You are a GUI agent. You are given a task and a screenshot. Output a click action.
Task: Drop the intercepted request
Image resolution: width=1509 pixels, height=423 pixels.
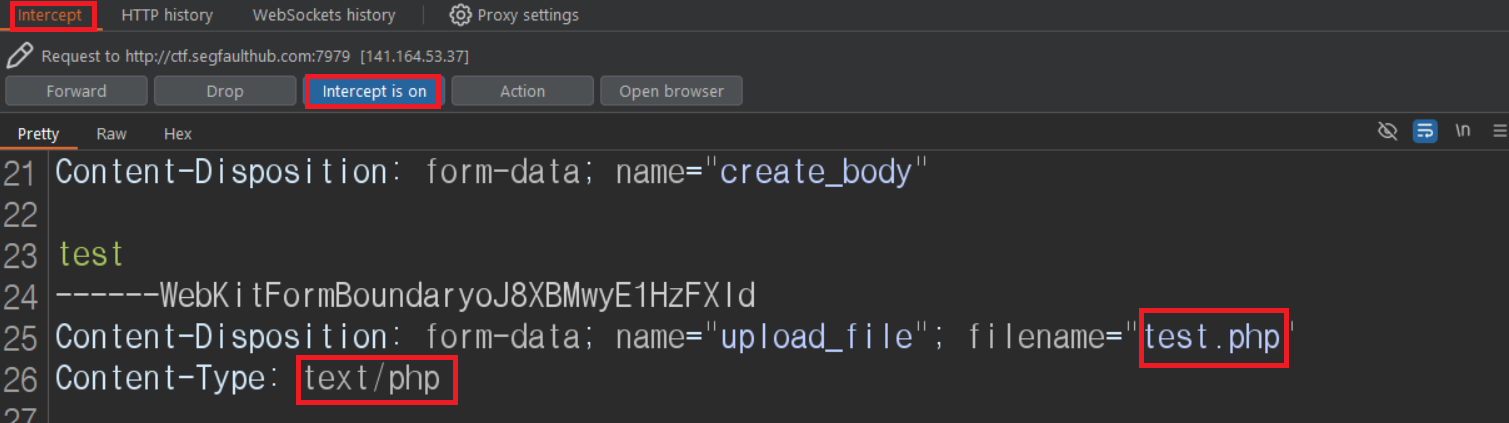click(x=225, y=91)
